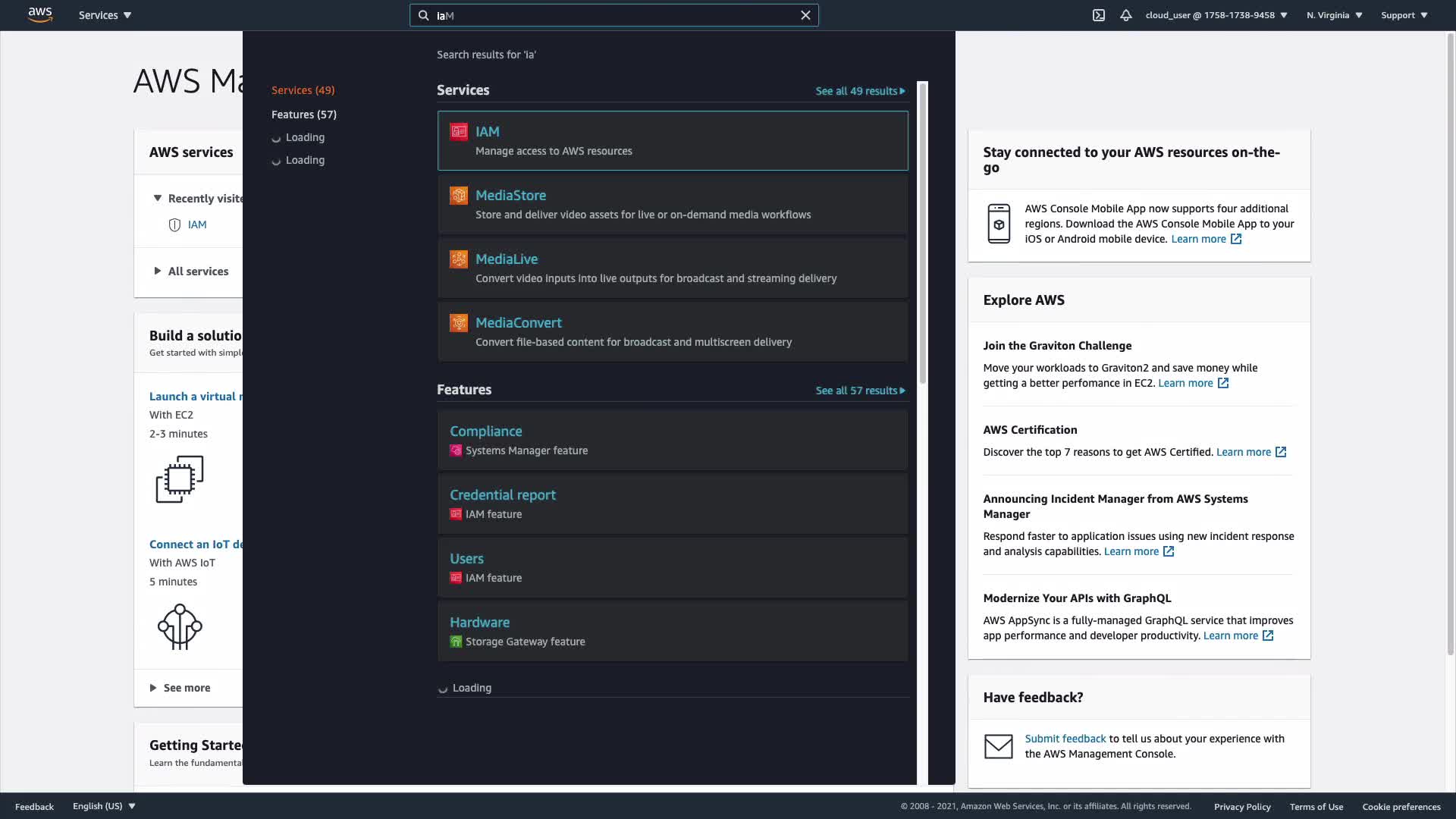Open the CloudShell terminal icon

[x=1098, y=15]
